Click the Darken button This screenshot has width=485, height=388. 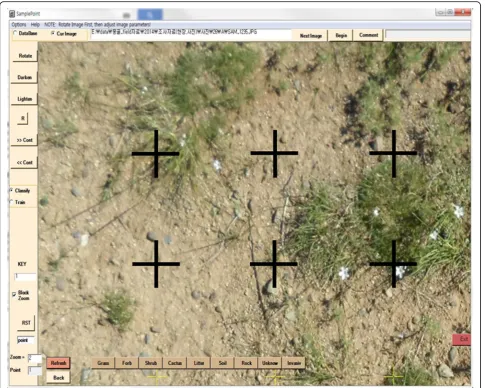coord(24,77)
